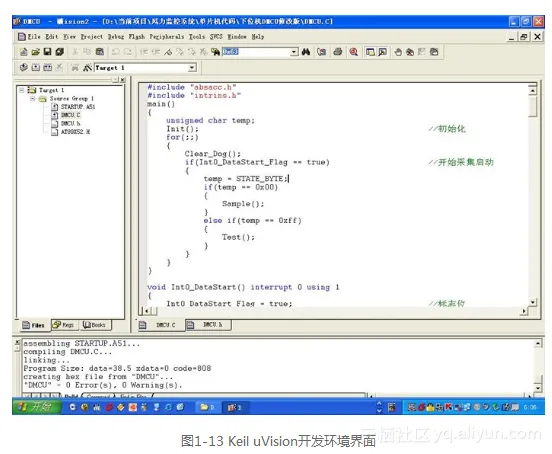Viewport: 552px width, 454px height.
Task: Toggle the Output Window icon
Action: point(382,52)
